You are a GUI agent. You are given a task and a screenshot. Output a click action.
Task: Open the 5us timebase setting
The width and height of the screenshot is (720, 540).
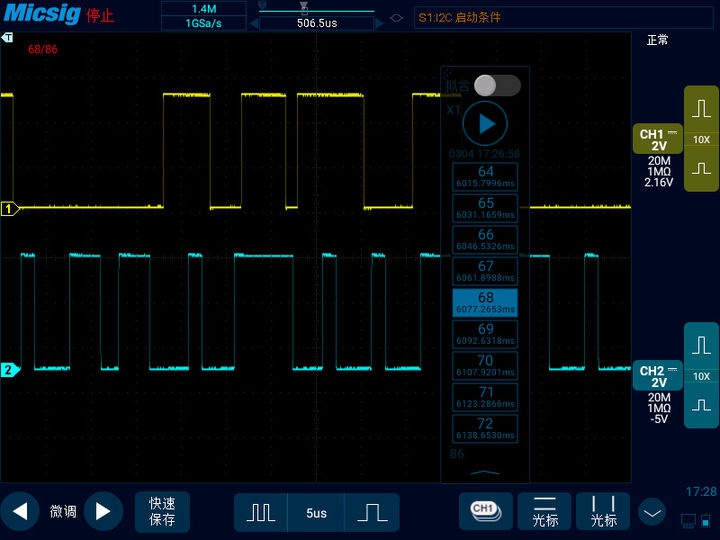(x=316, y=513)
